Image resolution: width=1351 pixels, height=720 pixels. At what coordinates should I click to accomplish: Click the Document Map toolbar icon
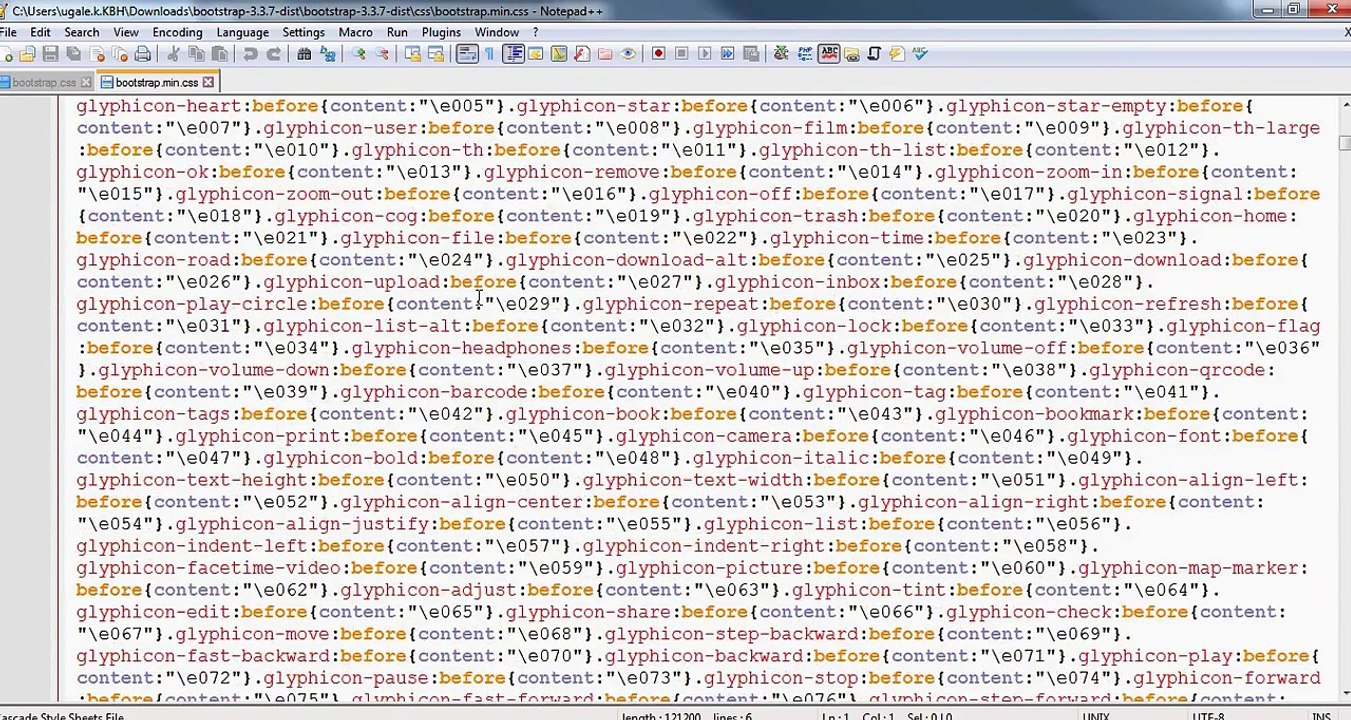click(x=558, y=54)
